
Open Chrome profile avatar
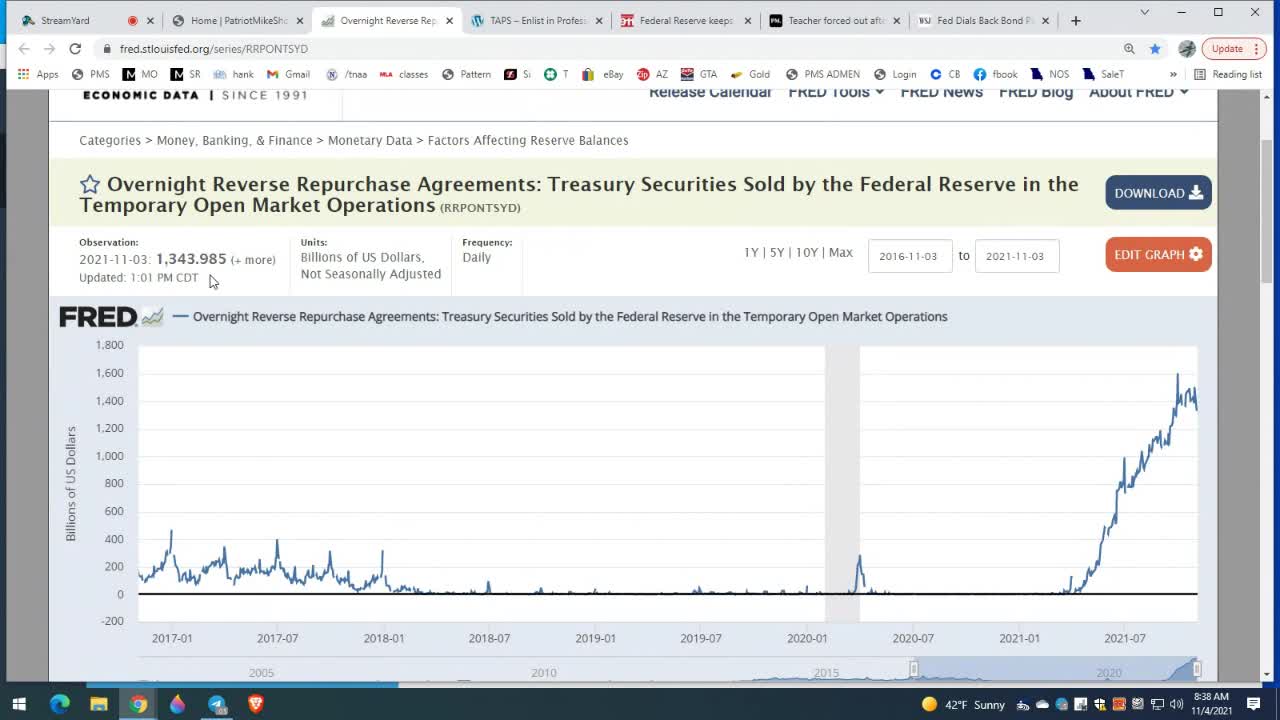(1187, 48)
